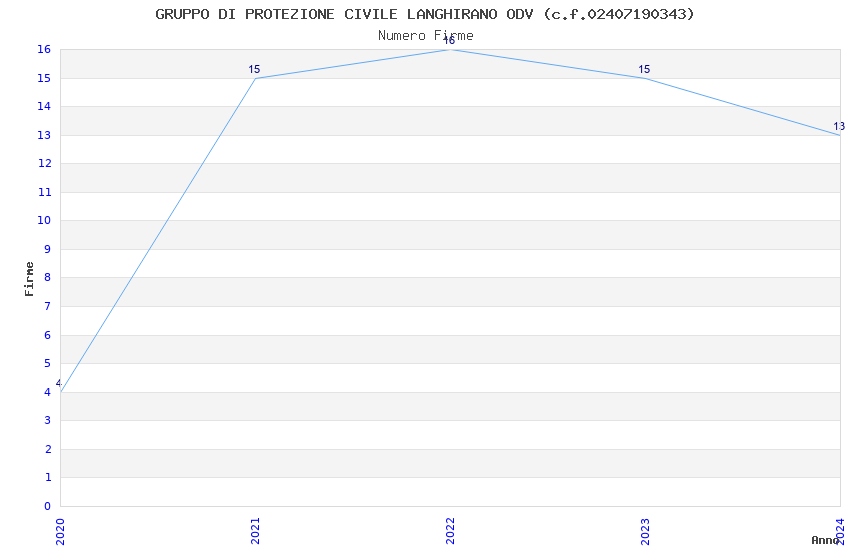Click the y-axis tick label 16

tap(44, 49)
